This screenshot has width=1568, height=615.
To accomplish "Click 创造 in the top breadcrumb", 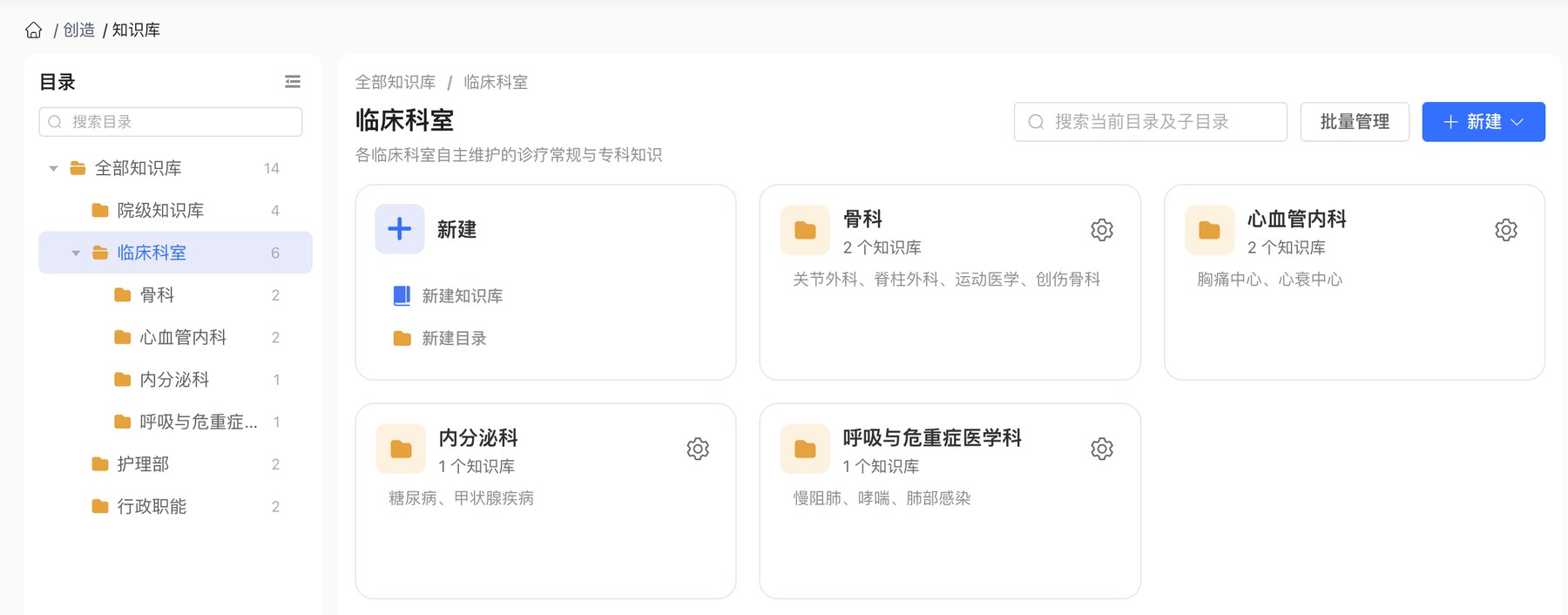I will point(79,30).
